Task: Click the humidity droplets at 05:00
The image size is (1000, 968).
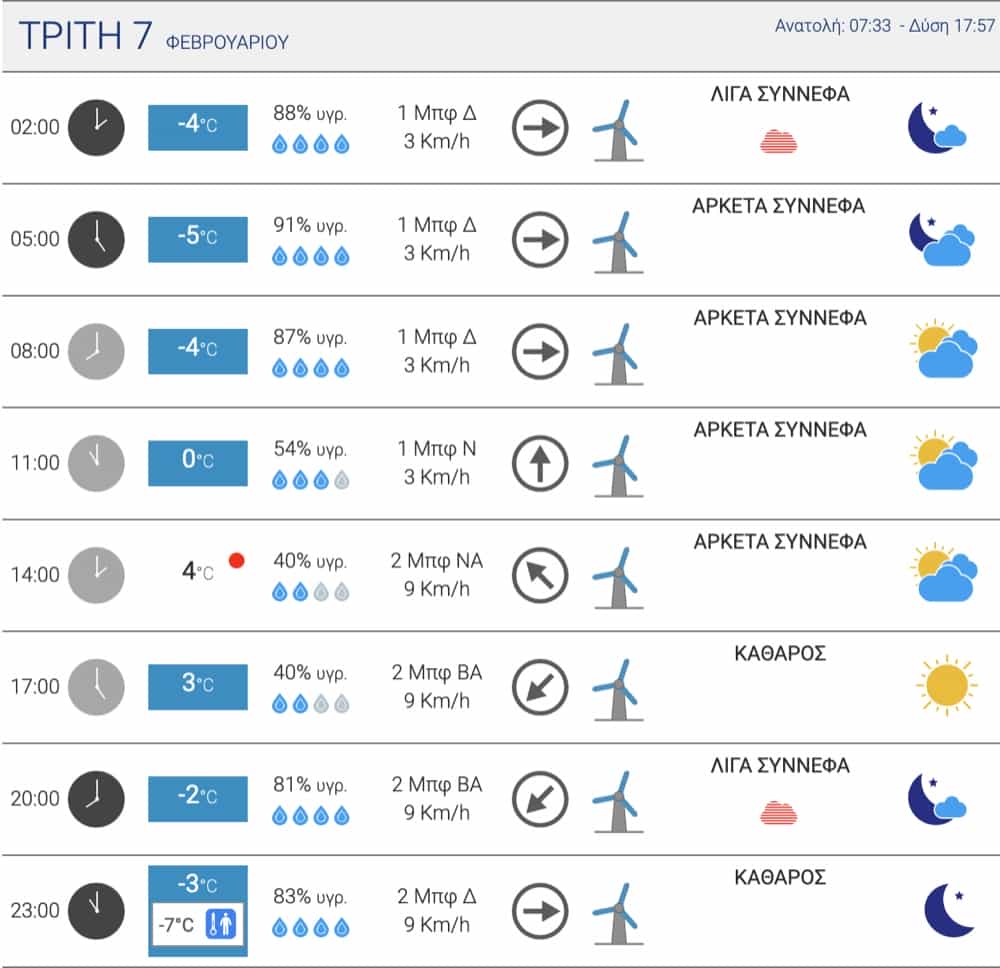Action: coord(311,257)
